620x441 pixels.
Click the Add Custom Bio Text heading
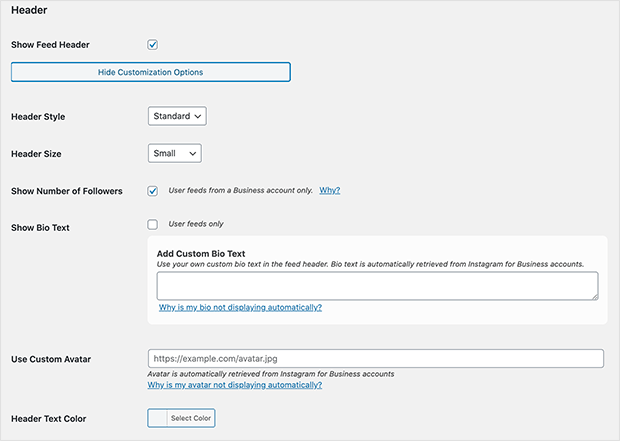click(x=201, y=254)
